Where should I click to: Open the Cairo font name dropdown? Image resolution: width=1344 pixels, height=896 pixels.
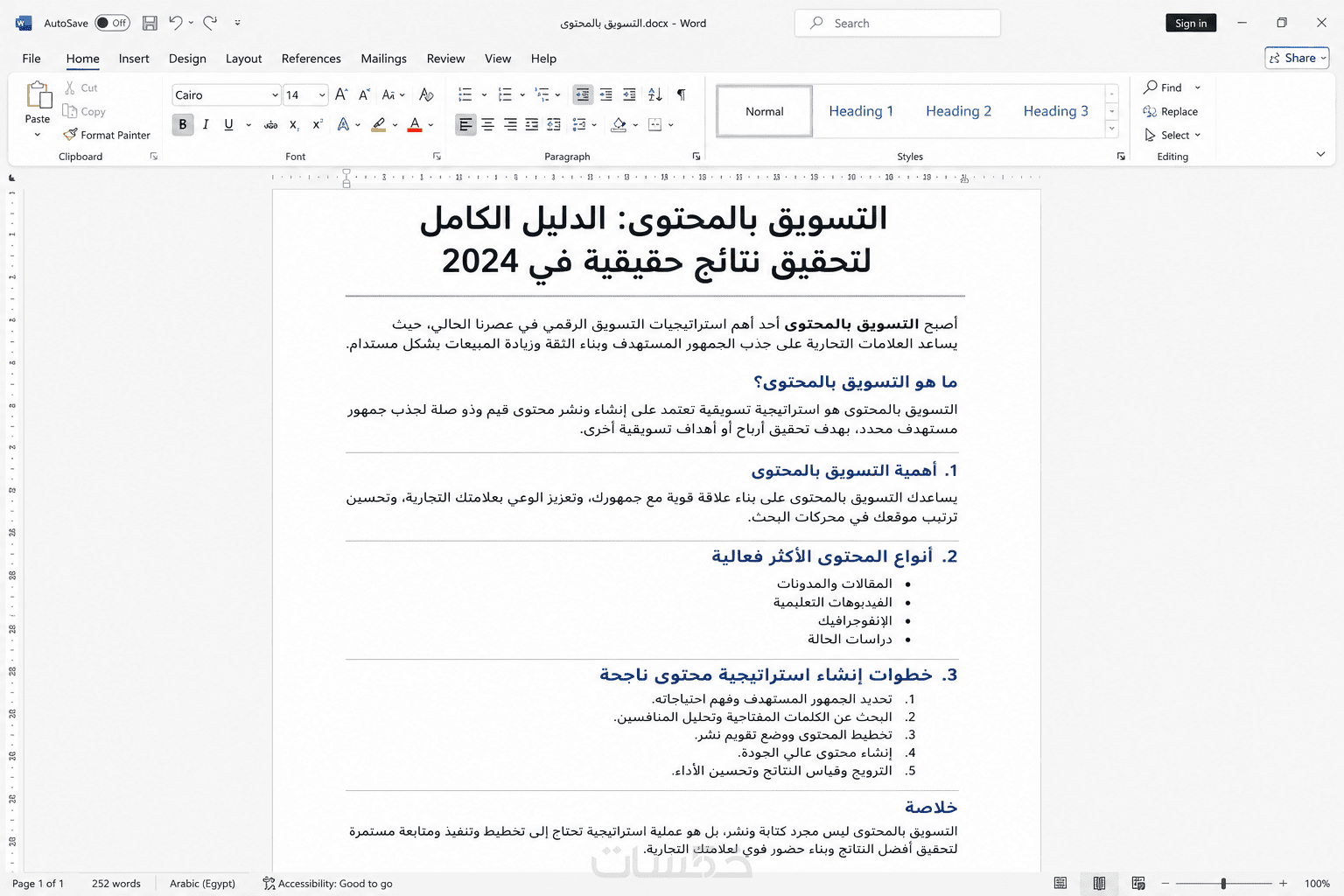(227, 94)
